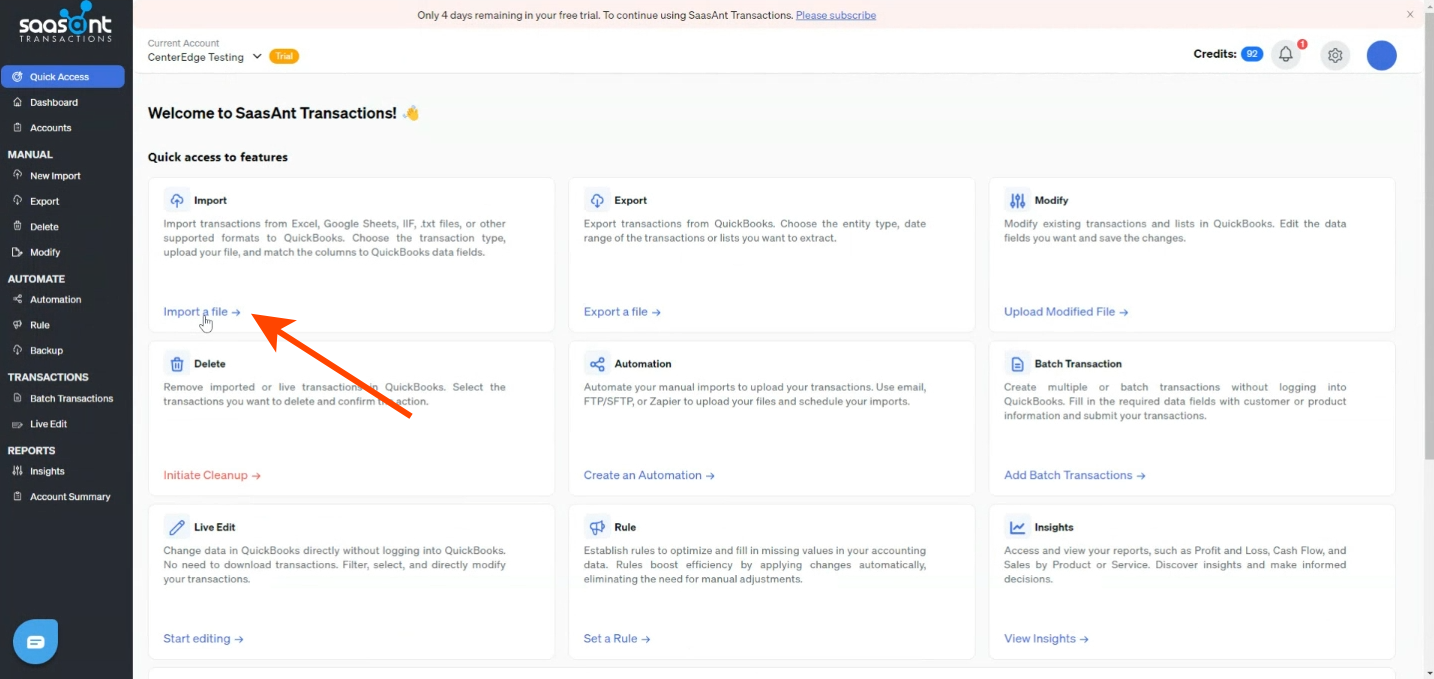Click the Set a Rule link
1434x679 pixels.
pyautogui.click(x=617, y=639)
